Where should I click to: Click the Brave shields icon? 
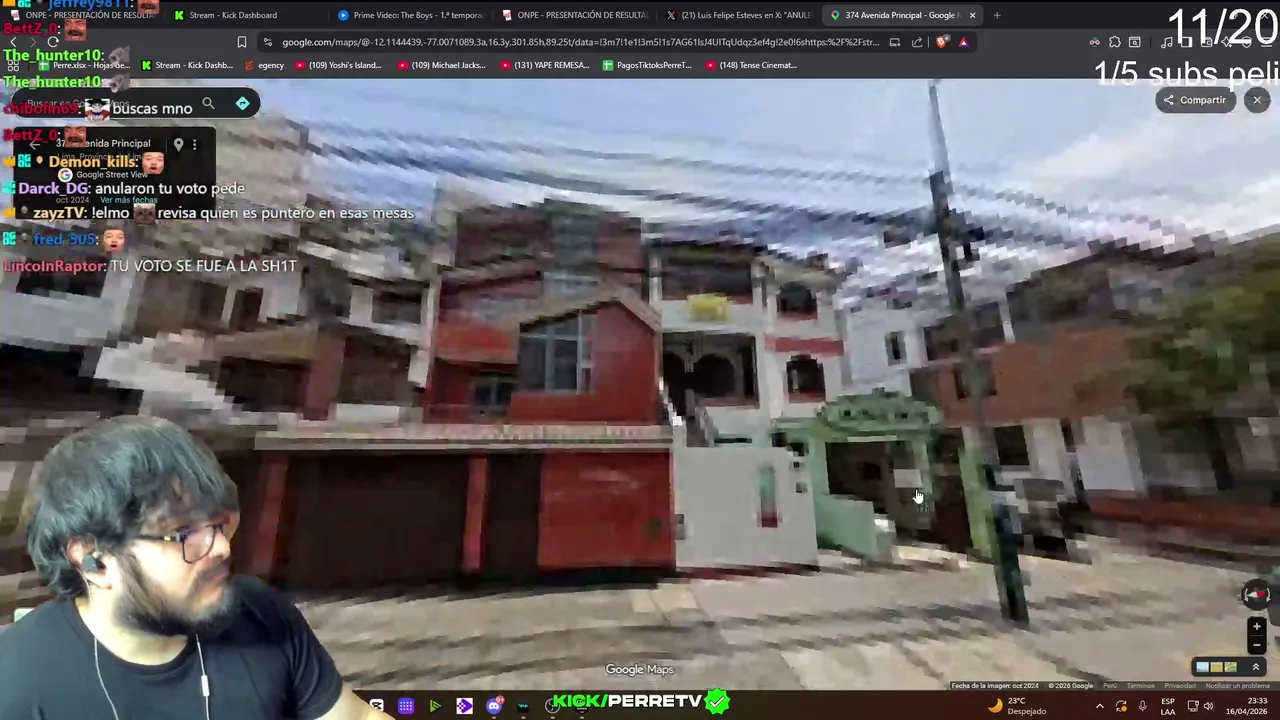941,42
